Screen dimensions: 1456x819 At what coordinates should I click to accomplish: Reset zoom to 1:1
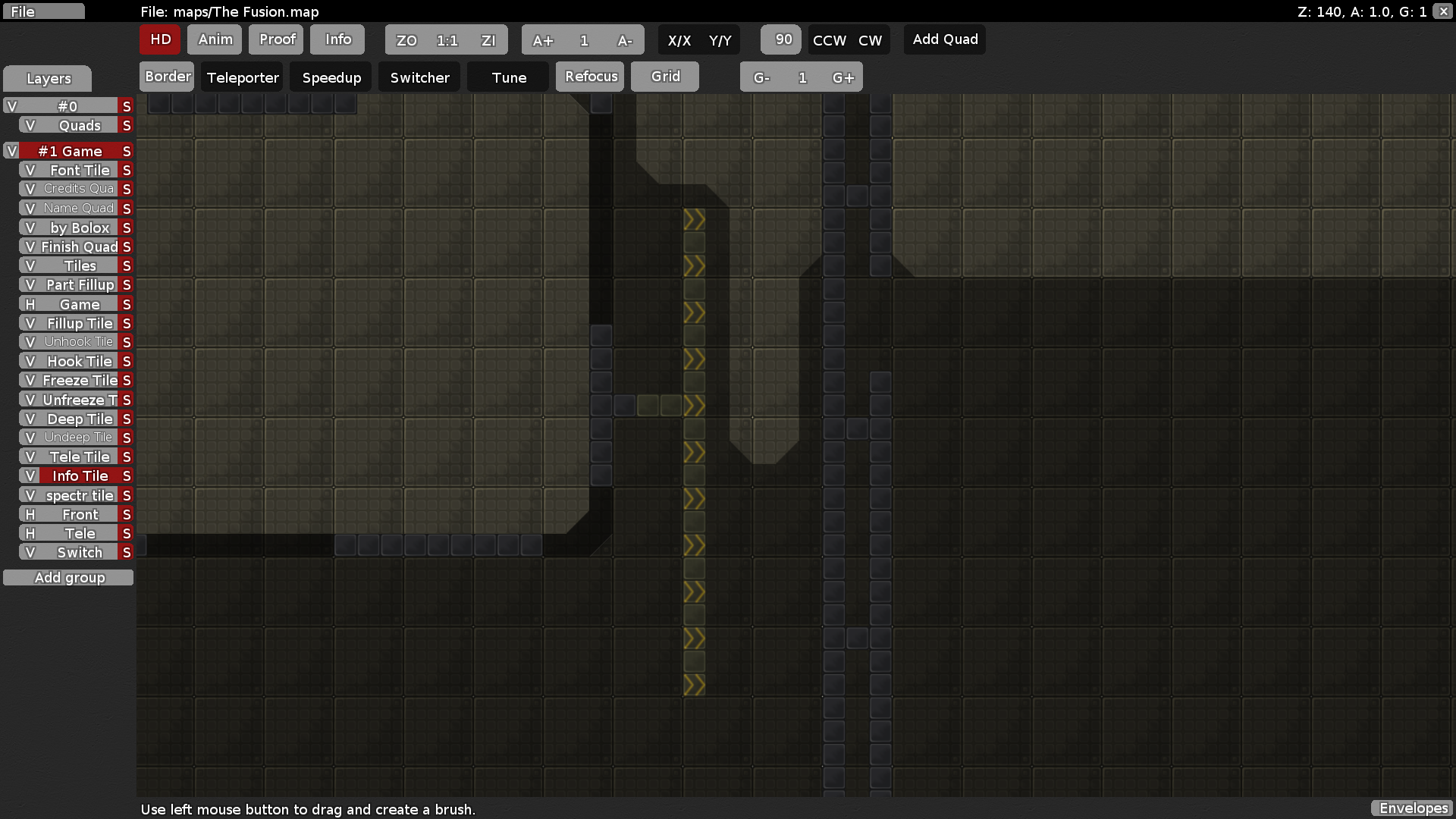click(447, 40)
